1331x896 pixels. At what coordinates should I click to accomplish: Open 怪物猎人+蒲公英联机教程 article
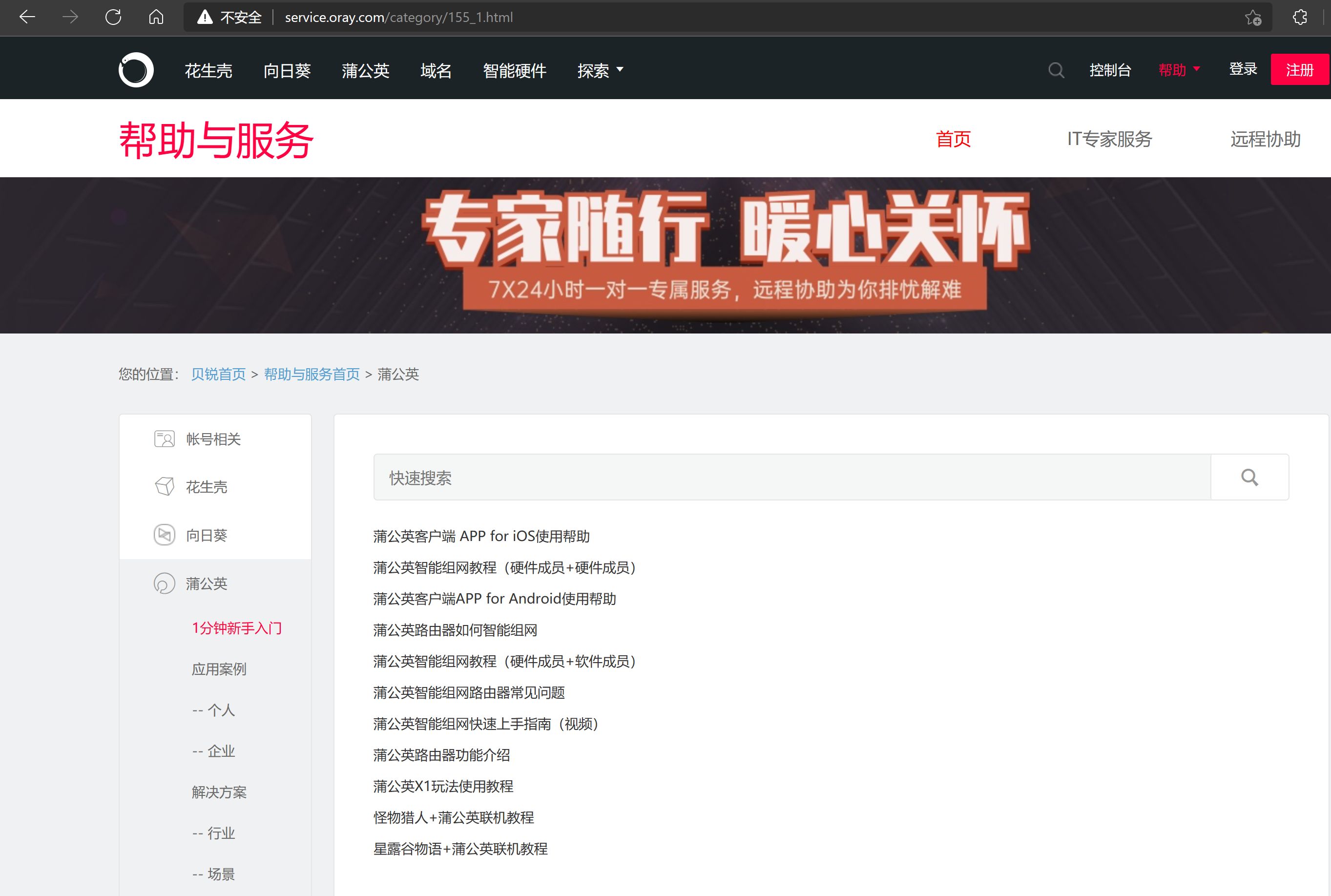pyautogui.click(x=454, y=818)
